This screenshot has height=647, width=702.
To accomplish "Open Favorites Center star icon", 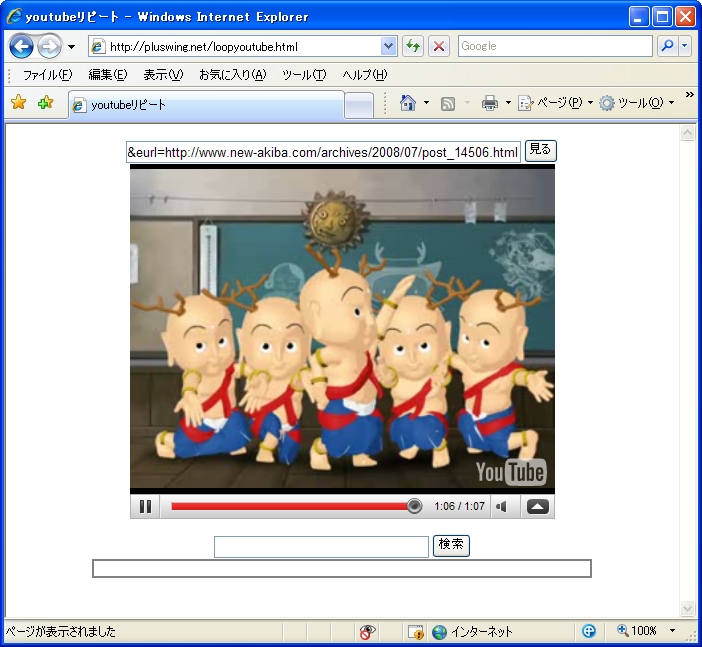I will (x=18, y=103).
